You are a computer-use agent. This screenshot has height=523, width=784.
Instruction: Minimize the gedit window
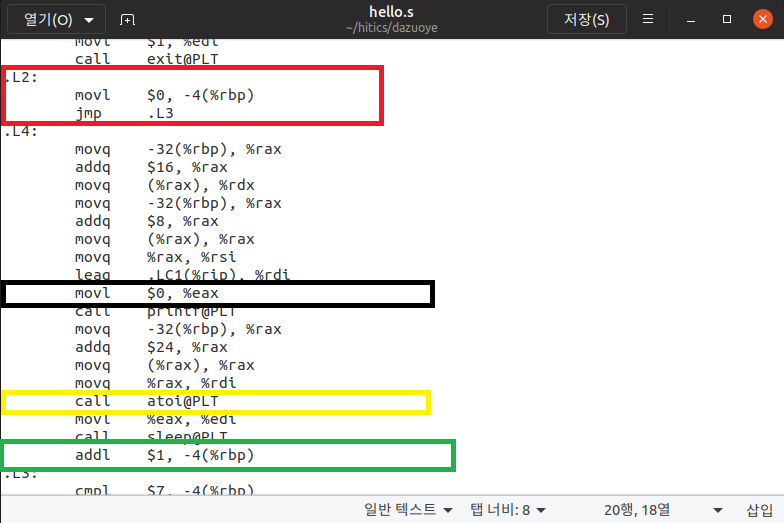click(691, 20)
